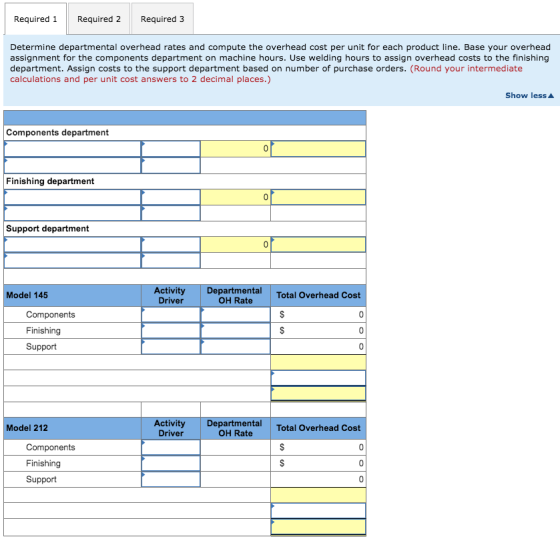Click Model 212 Support activity driver cell

[x=171, y=479]
